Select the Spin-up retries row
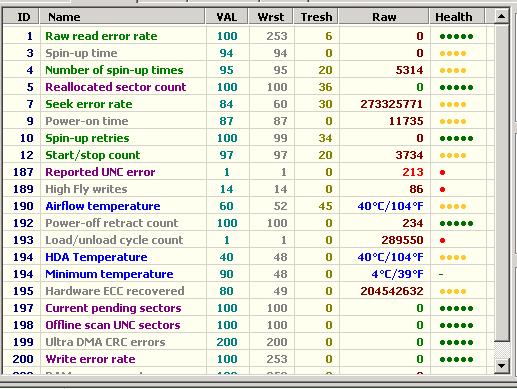Image resolution: width=517 pixels, height=389 pixels. (248, 138)
